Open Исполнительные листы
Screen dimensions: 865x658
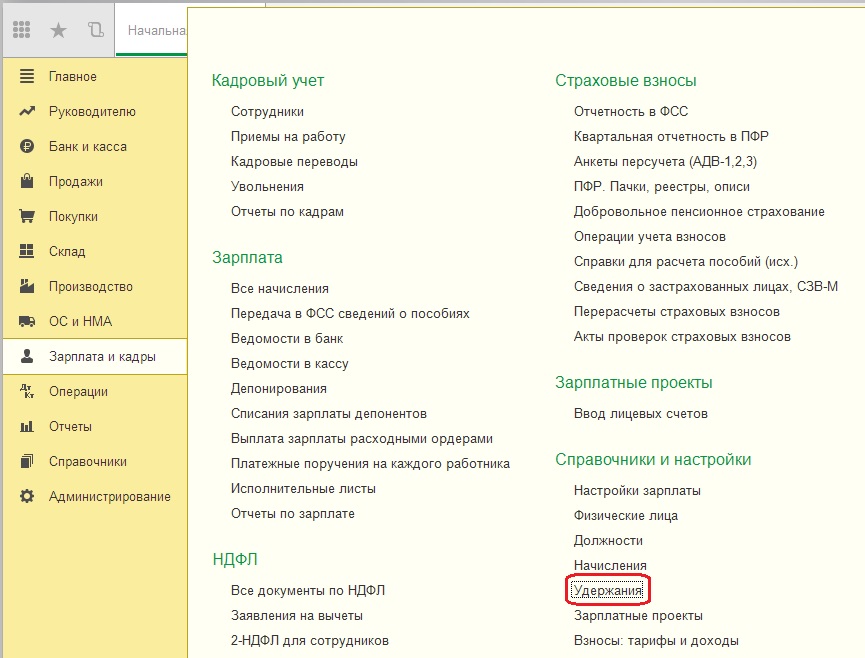(x=303, y=489)
